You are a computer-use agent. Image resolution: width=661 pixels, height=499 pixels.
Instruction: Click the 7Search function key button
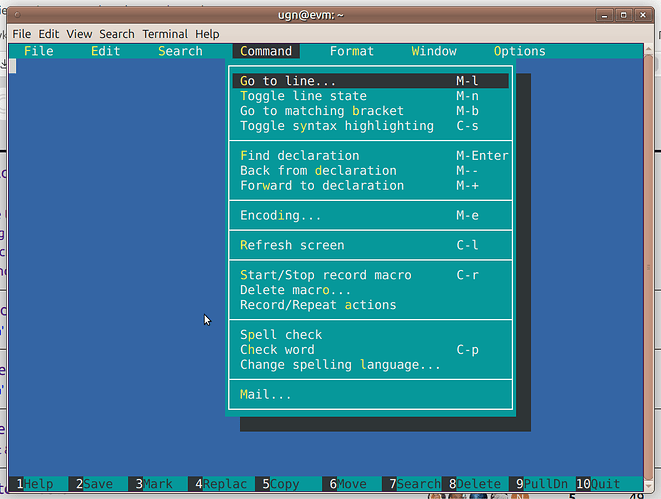pos(414,484)
